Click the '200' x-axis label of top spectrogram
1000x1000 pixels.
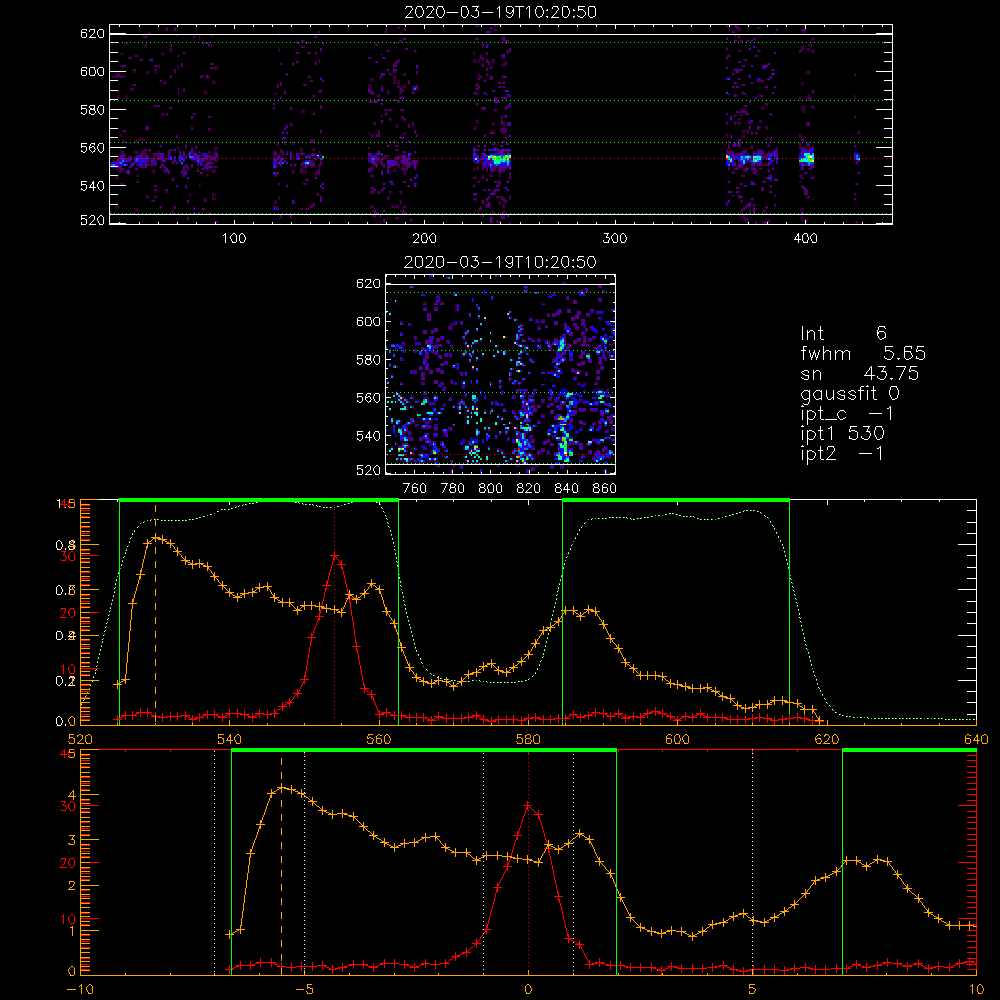click(424, 239)
